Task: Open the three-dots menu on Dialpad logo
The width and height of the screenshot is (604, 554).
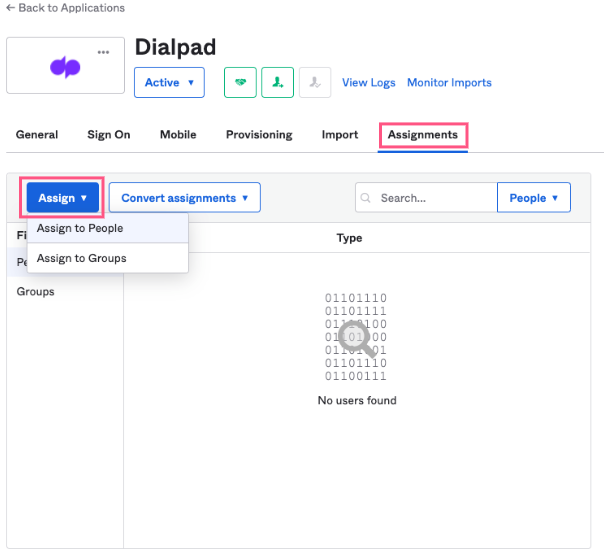Action: point(103,52)
